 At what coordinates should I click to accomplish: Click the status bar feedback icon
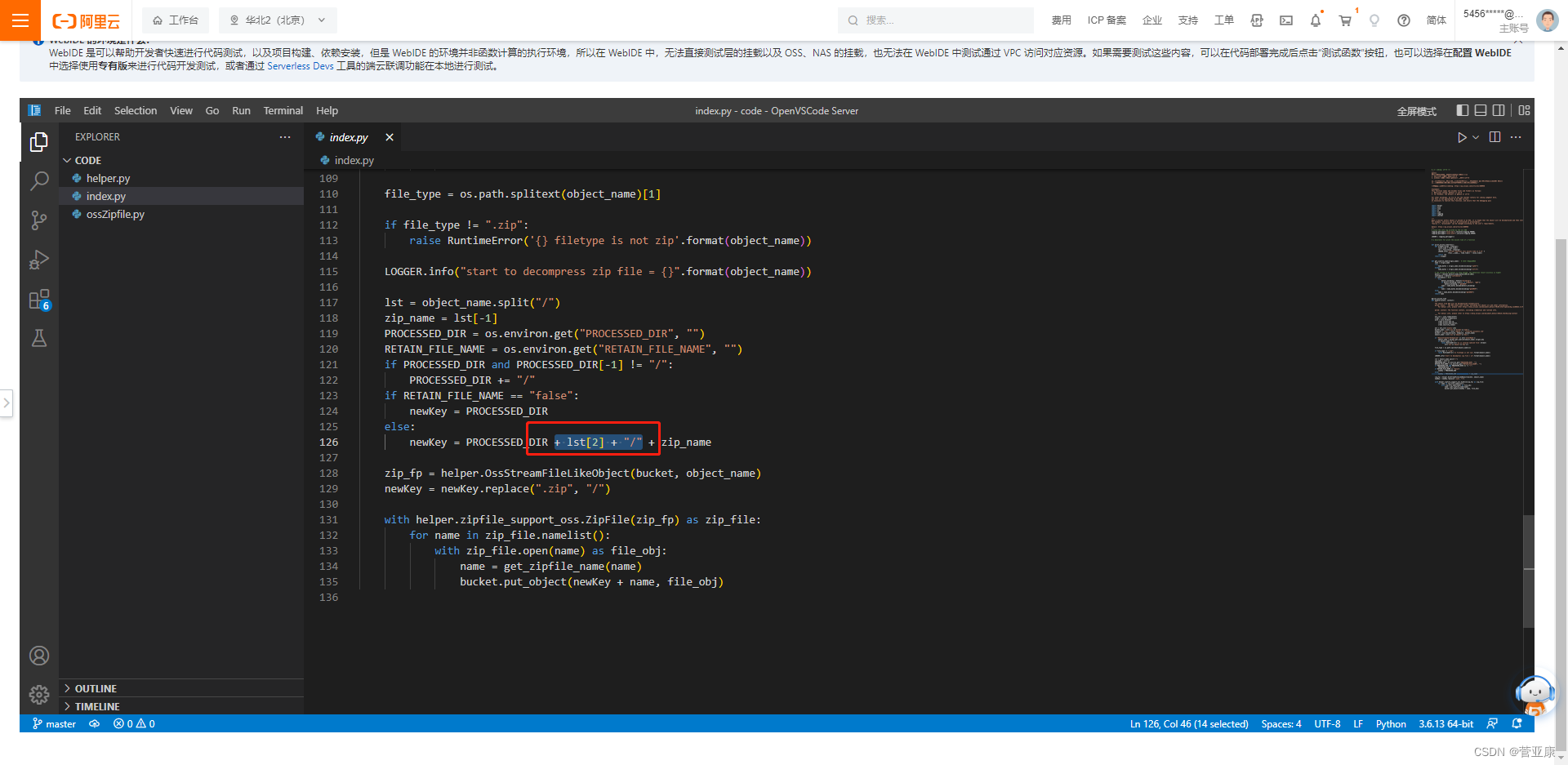coord(1492,723)
